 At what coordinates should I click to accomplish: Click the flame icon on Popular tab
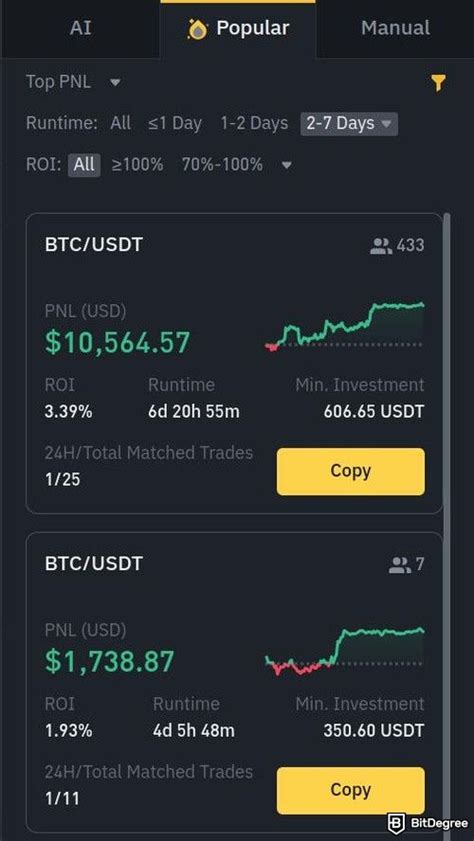[x=197, y=29]
